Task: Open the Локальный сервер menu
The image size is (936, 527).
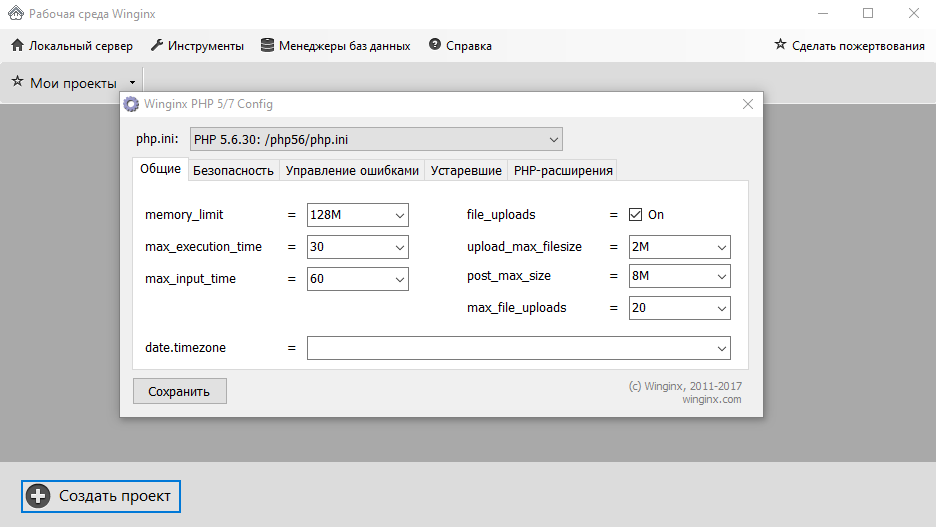Action: (x=72, y=46)
